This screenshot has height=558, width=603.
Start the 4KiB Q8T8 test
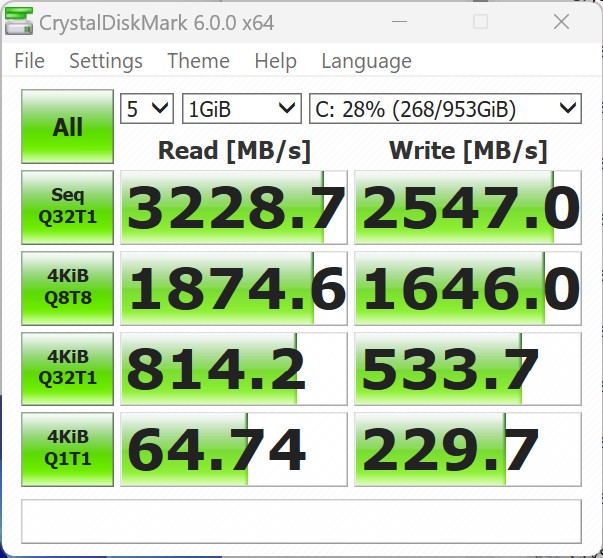67,288
